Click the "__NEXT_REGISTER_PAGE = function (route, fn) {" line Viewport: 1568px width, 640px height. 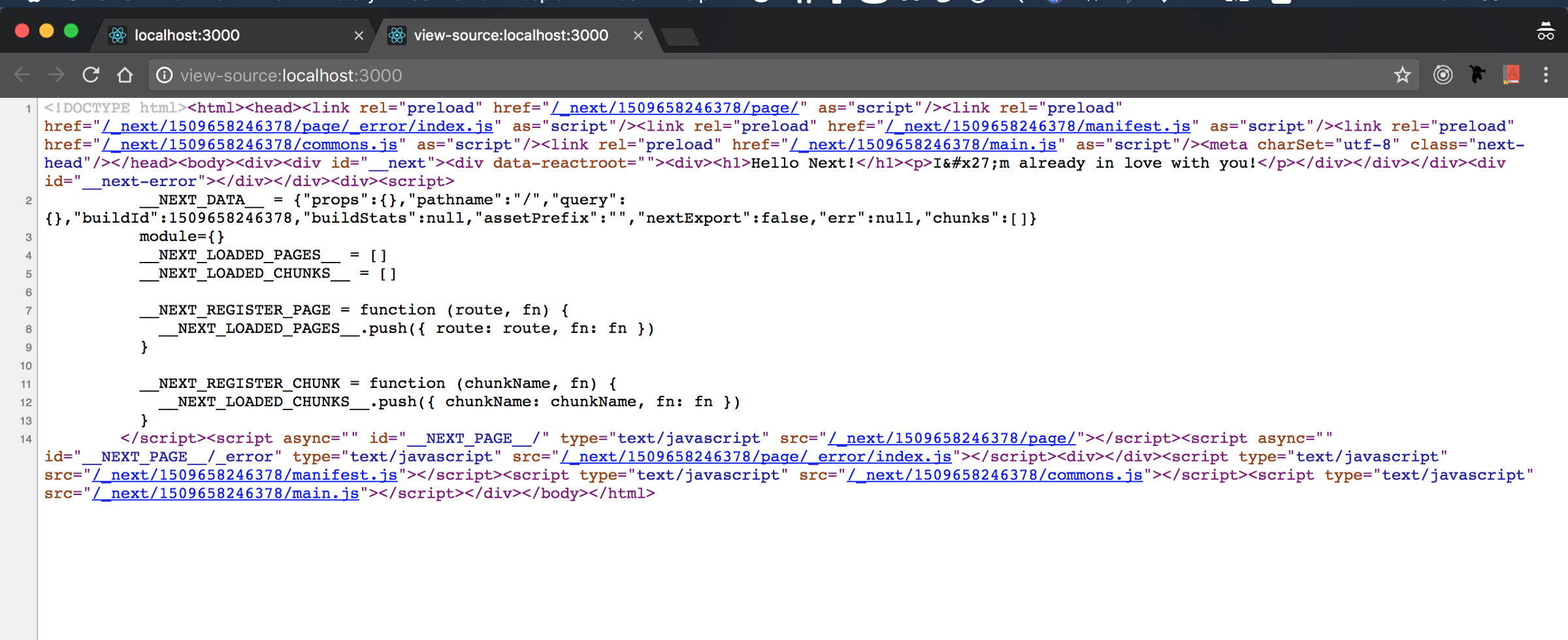point(354,310)
